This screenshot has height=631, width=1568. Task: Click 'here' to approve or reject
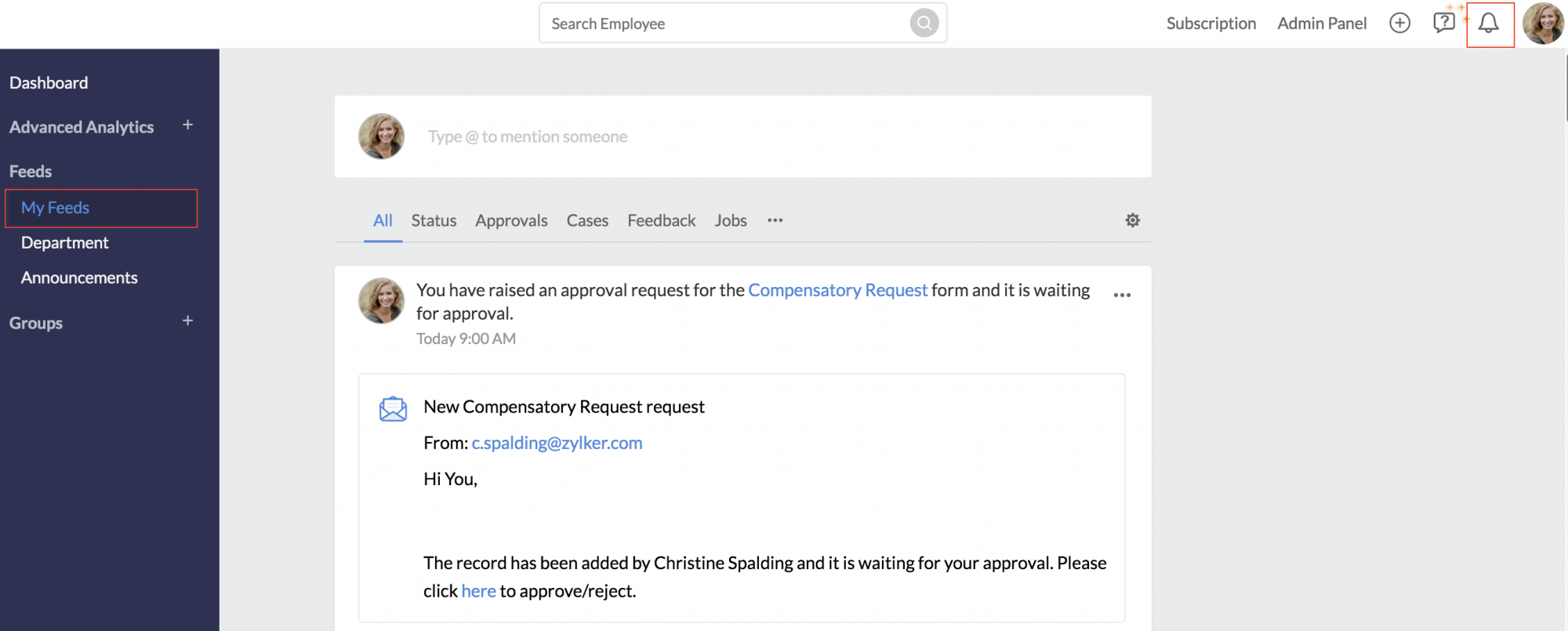478,591
